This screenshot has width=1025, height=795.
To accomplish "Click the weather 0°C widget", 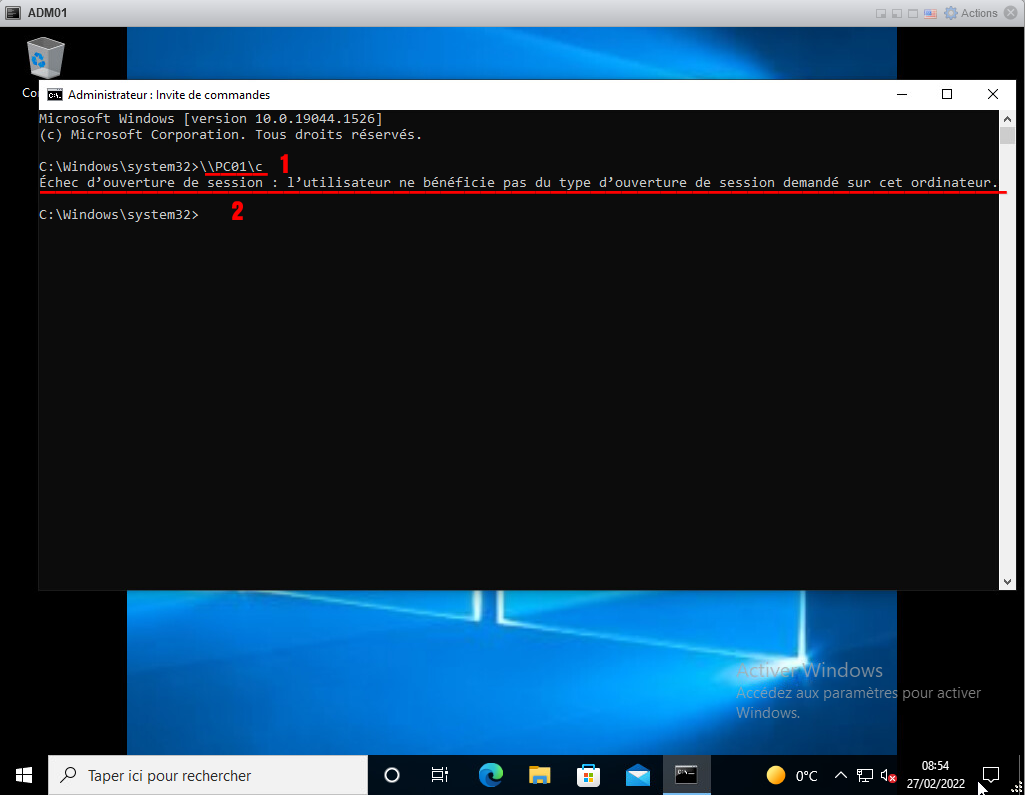I will (792, 775).
